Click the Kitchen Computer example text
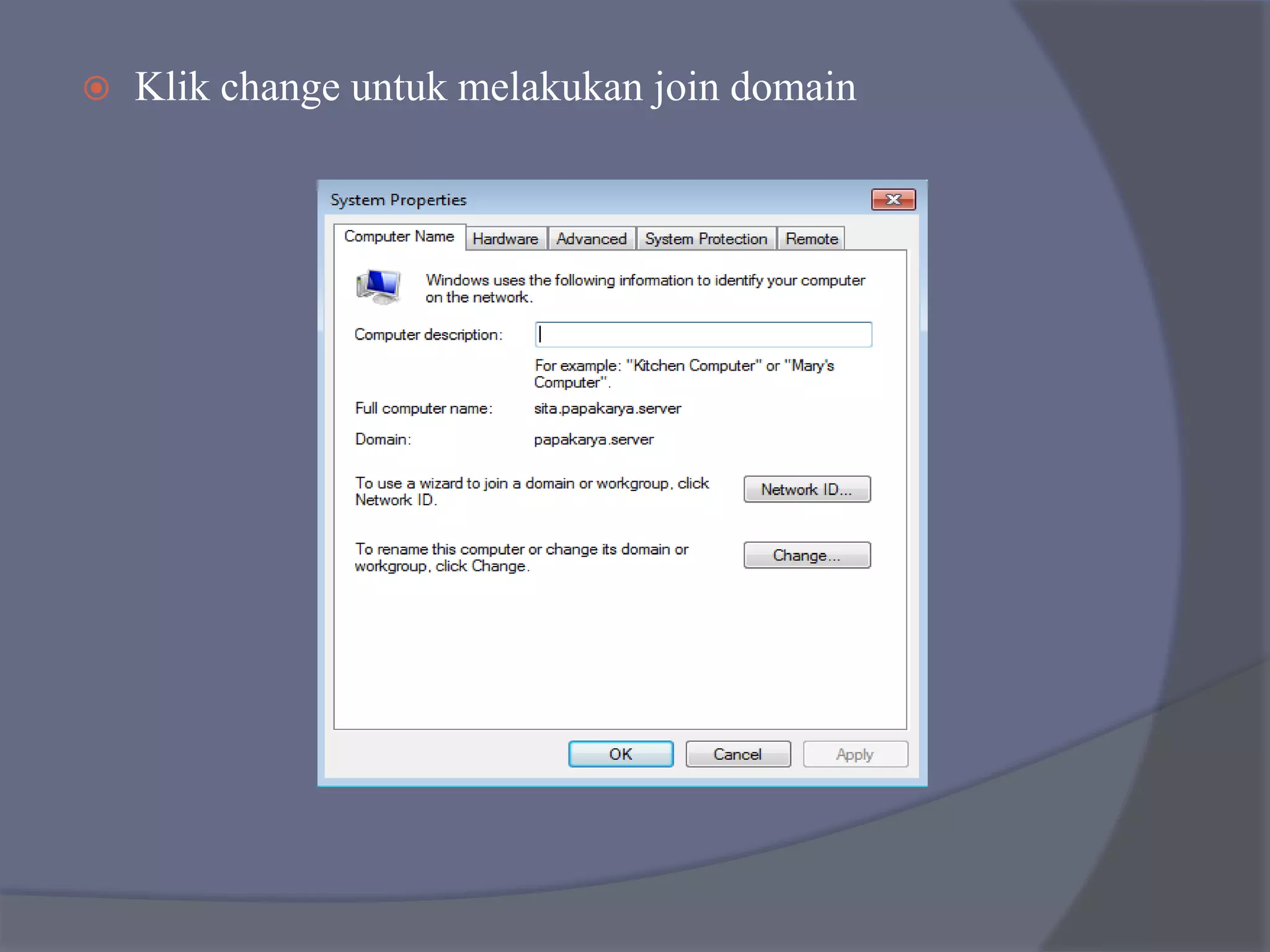This screenshot has width=1270, height=952. [684, 374]
